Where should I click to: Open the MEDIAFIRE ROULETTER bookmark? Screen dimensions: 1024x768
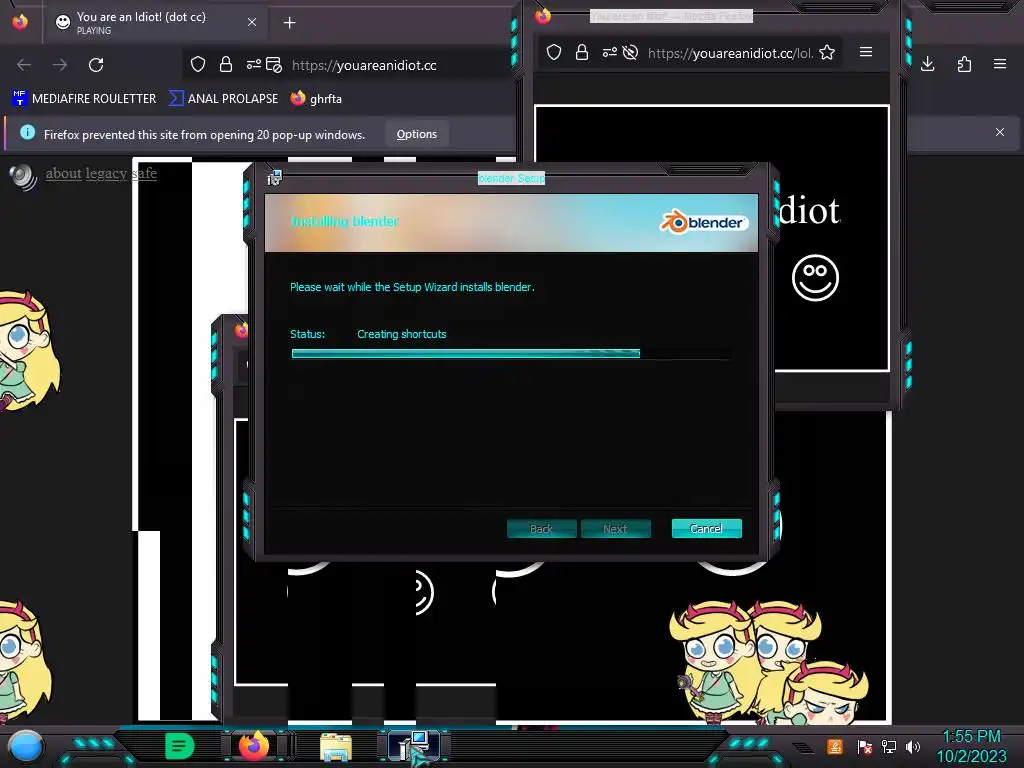click(84, 99)
